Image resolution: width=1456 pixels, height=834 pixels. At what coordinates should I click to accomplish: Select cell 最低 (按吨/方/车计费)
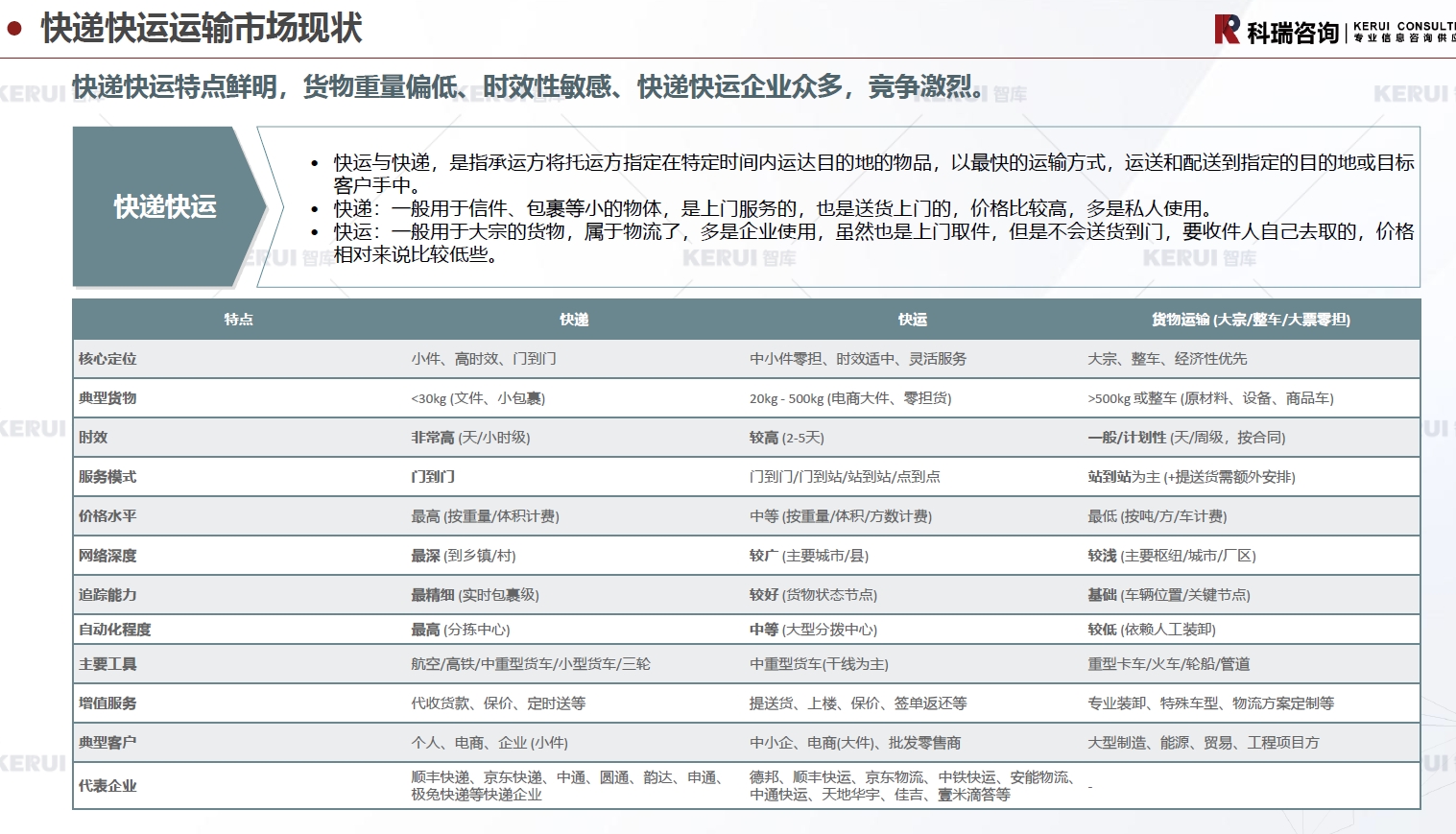pos(1157,516)
